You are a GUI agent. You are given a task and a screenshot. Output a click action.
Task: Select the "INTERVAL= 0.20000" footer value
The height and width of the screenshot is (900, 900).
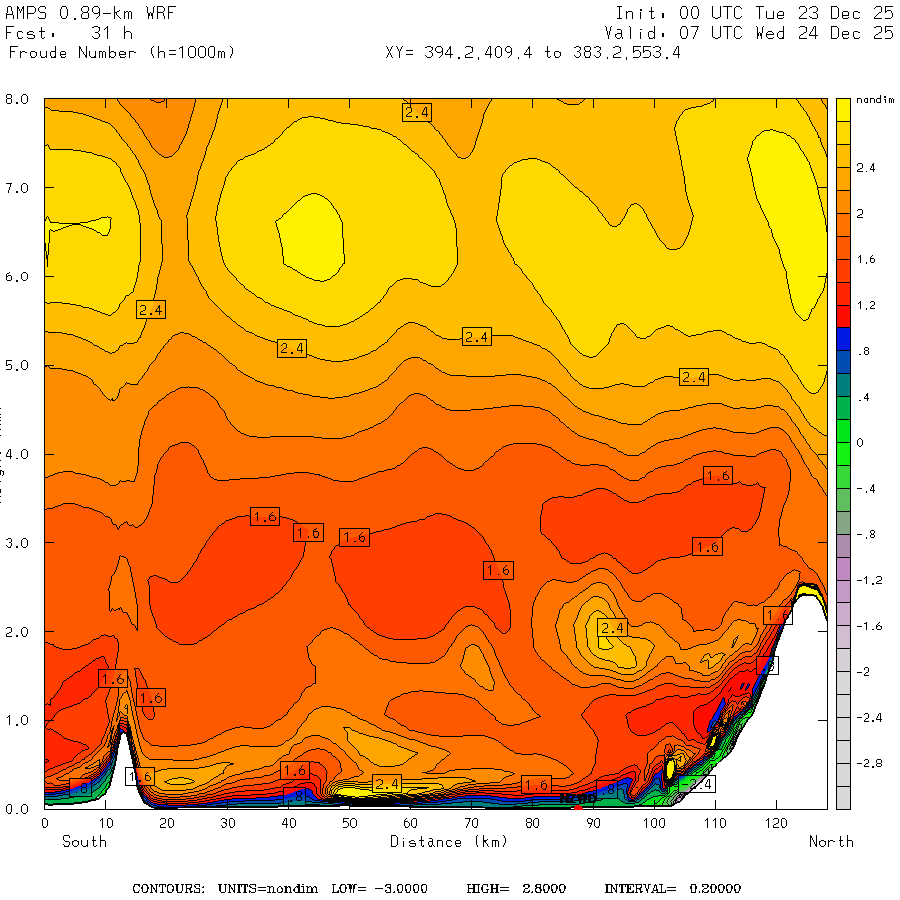tap(673, 889)
